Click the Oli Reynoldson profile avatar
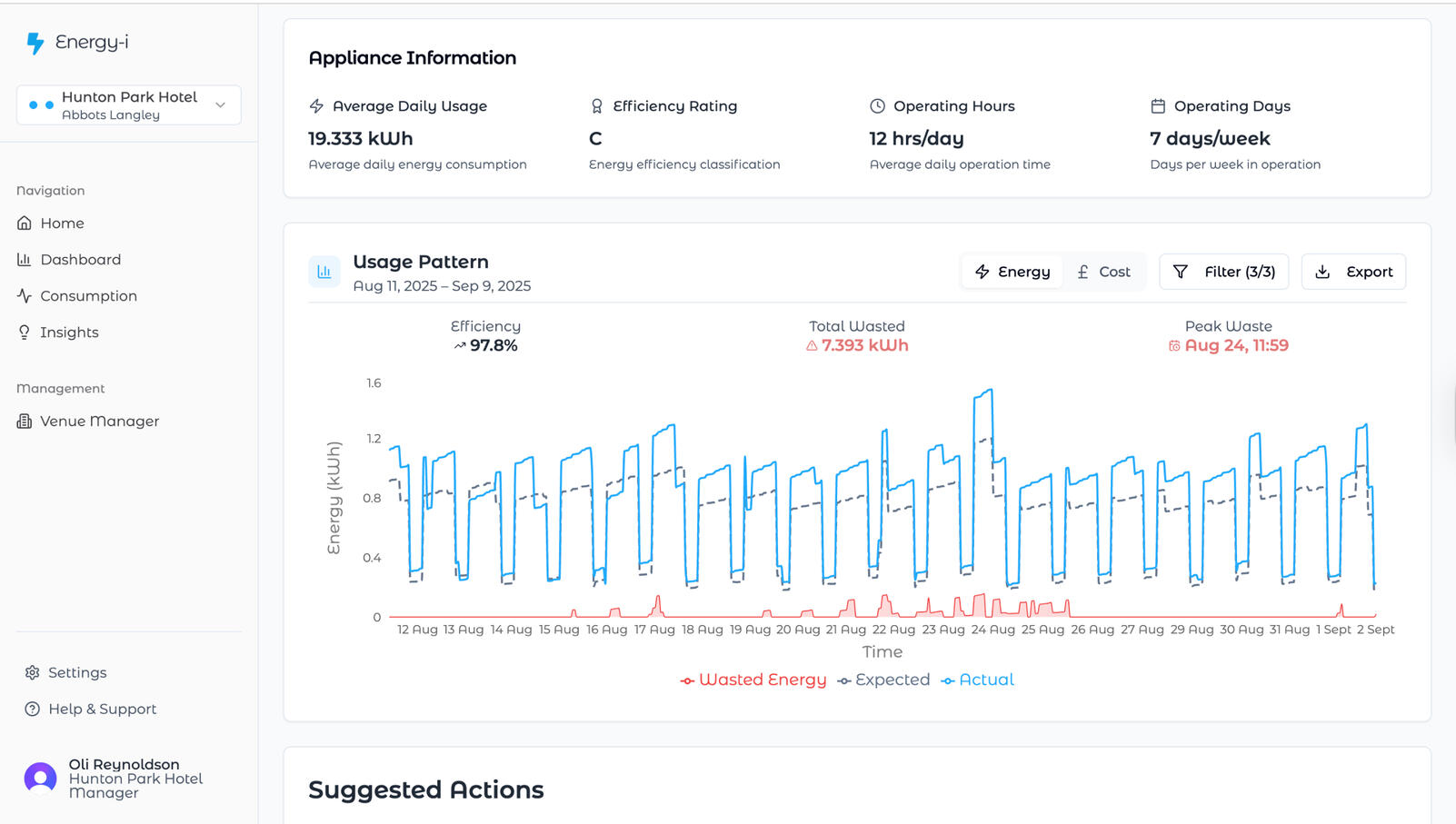 tap(40, 779)
